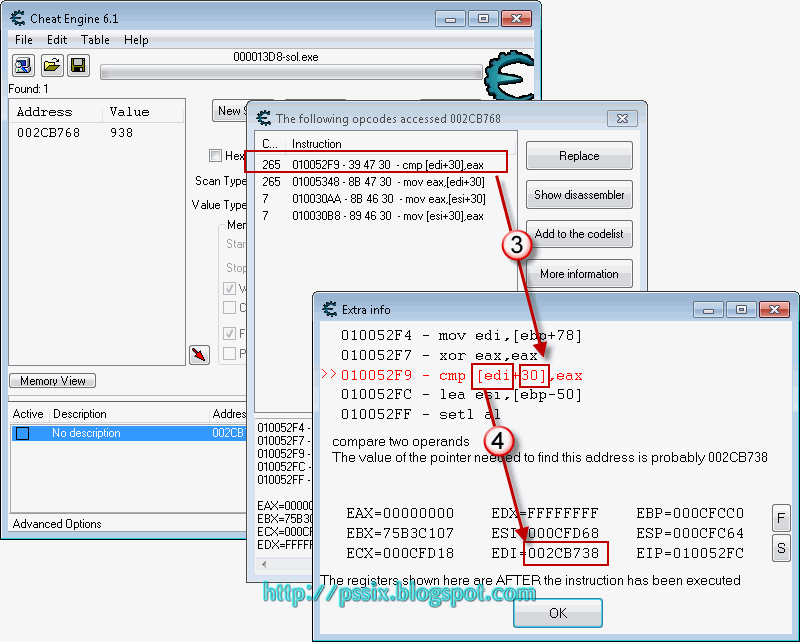Viewport: 800px width, 642px height.
Task: Click left arrow of opcodes horizontal scrollbar
Action: tap(264, 564)
